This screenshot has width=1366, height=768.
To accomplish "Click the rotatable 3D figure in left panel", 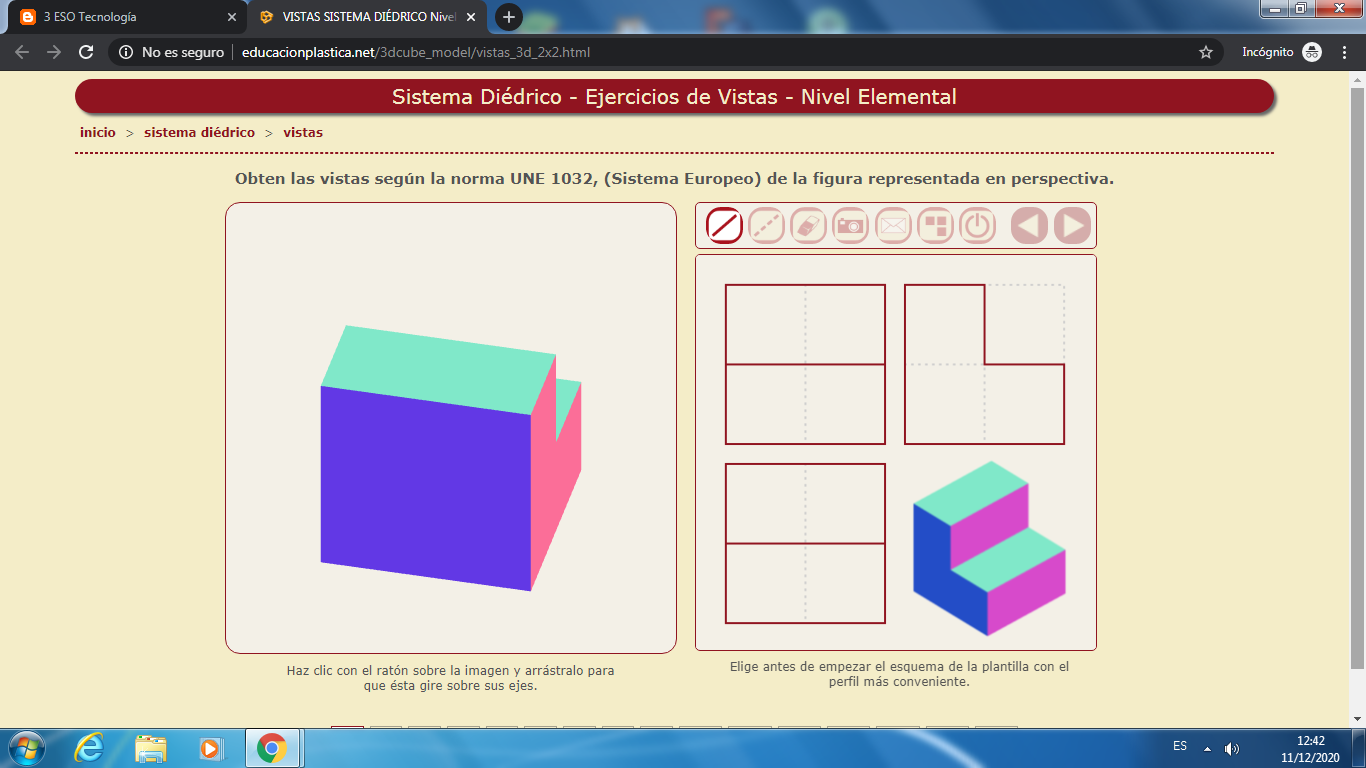I will coord(450,458).
